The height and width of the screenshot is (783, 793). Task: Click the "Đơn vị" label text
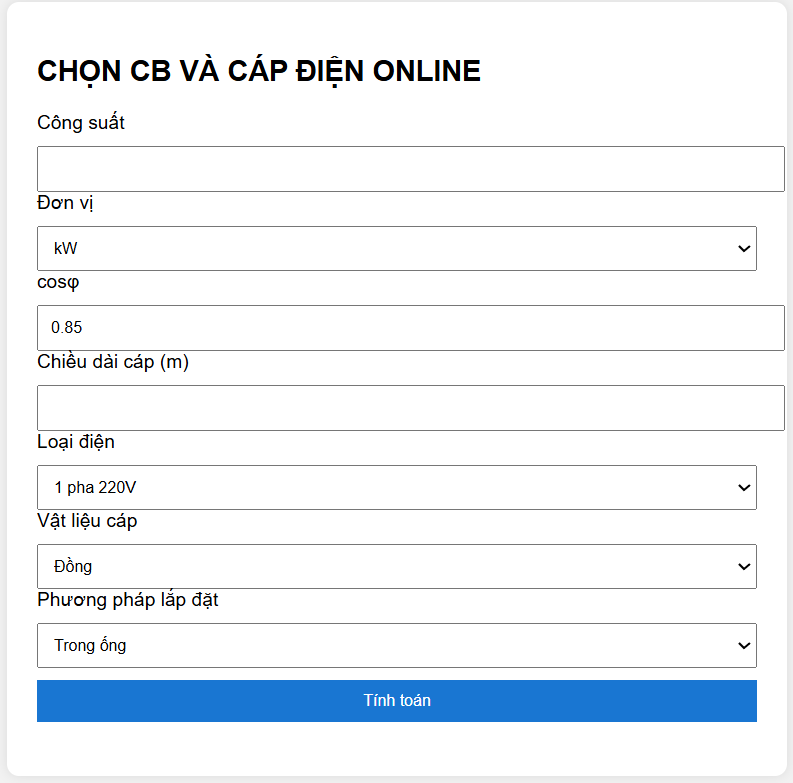click(x=66, y=203)
